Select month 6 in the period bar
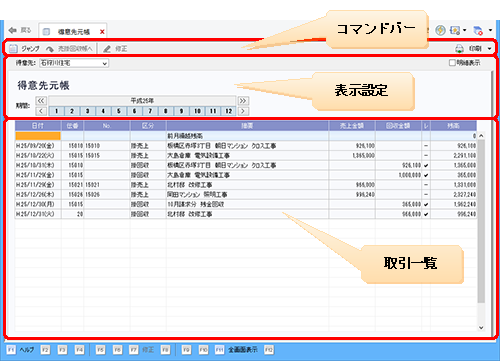Viewport: 500px width, 361px height. [134, 111]
